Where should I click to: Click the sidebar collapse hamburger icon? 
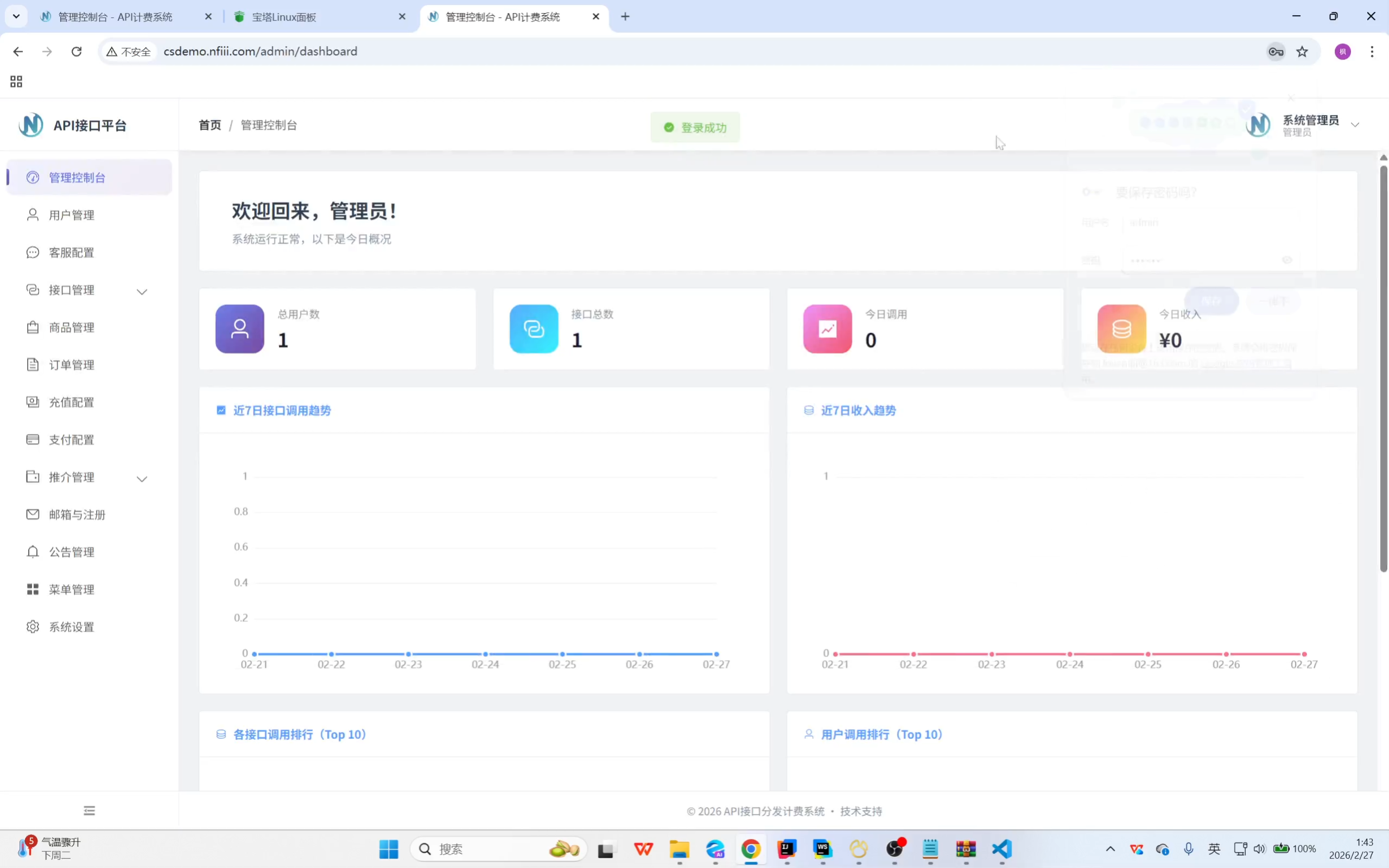[89, 810]
